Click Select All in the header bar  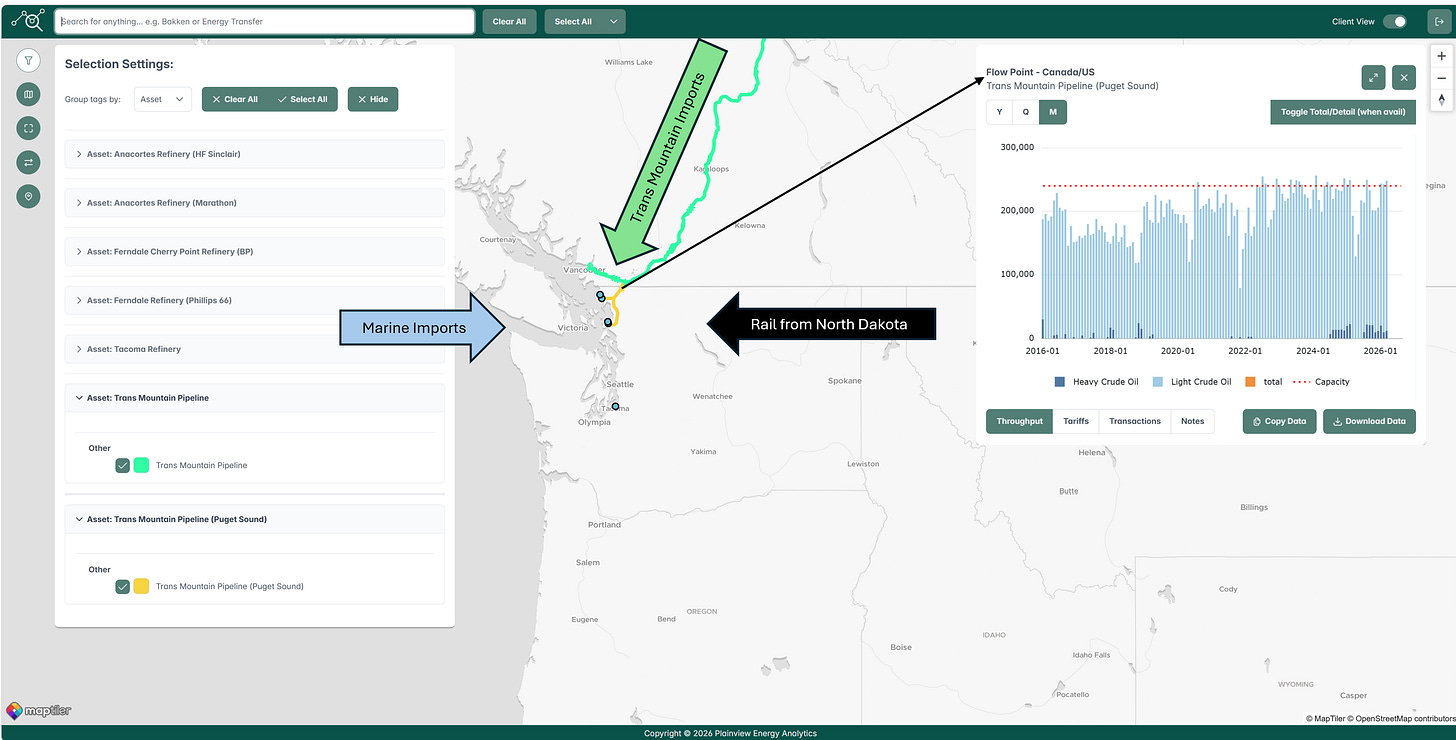pyautogui.click(x=573, y=21)
